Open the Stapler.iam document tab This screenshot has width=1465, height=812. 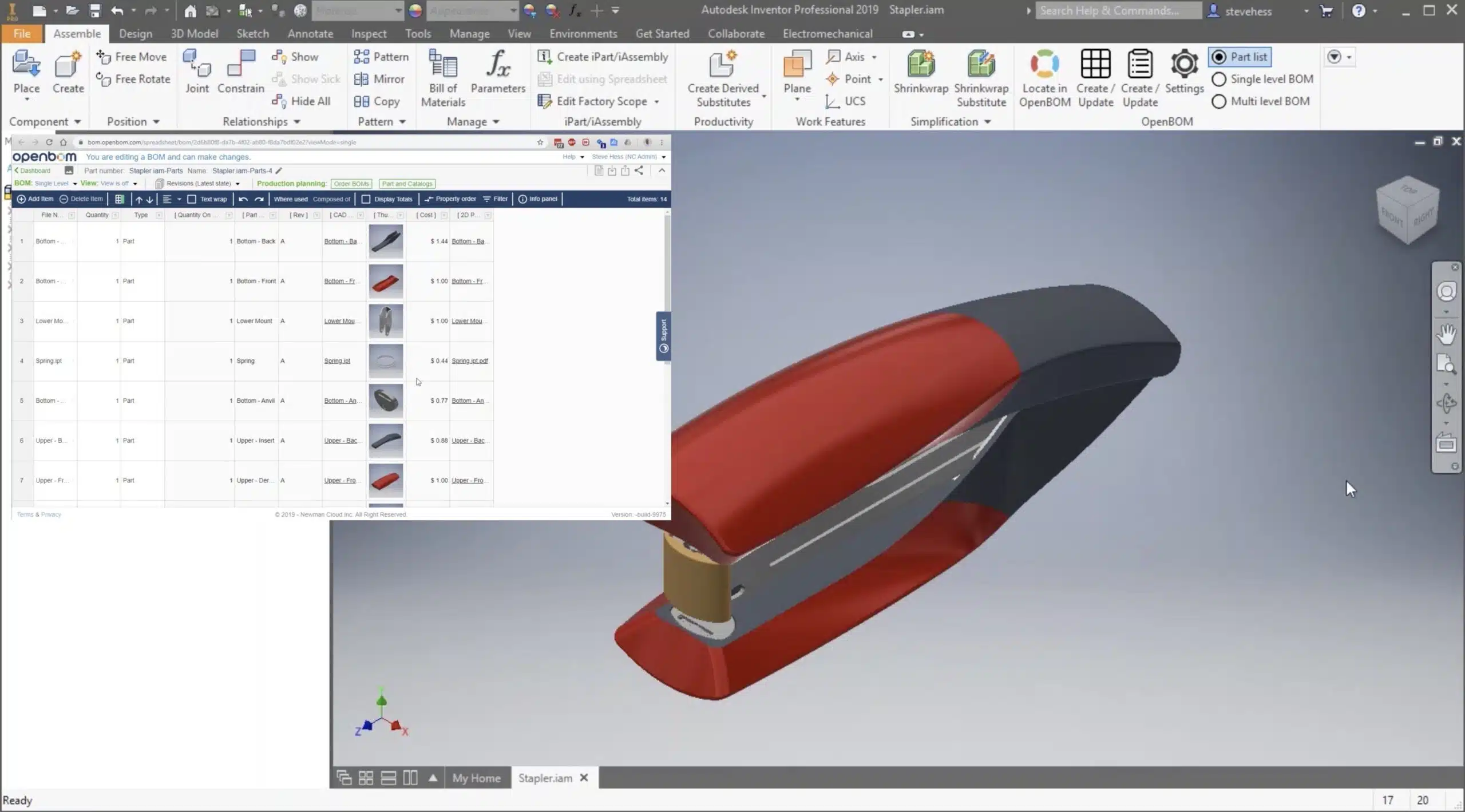click(545, 778)
